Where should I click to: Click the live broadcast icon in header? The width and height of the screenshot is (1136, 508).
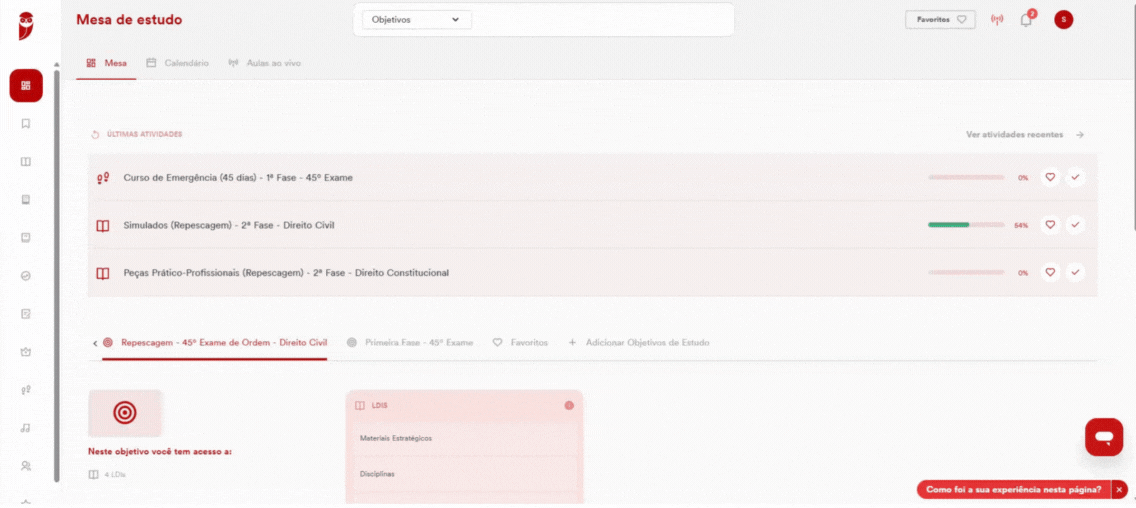click(x=997, y=20)
